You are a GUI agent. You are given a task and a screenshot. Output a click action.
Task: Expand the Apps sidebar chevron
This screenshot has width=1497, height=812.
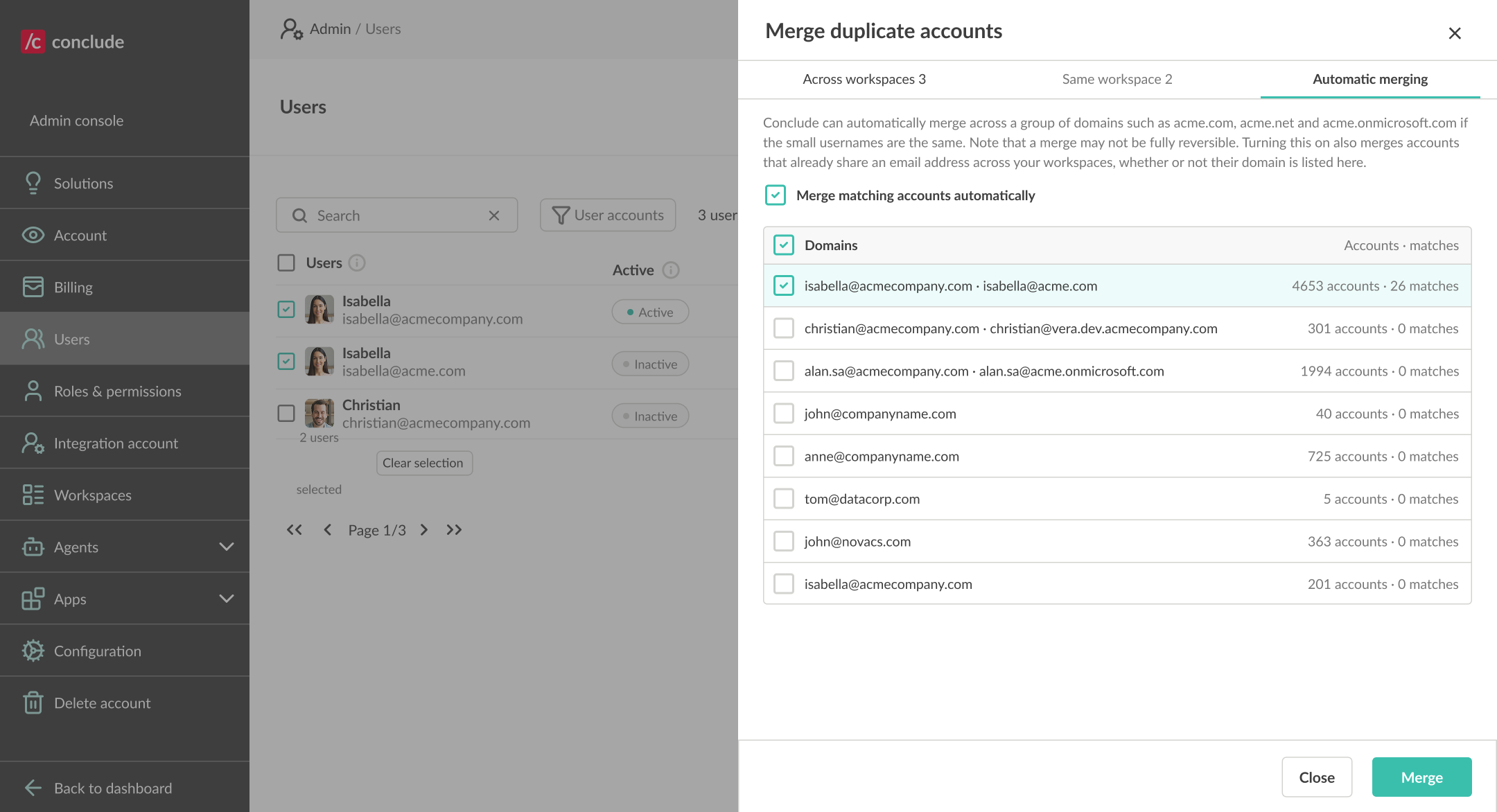click(226, 599)
